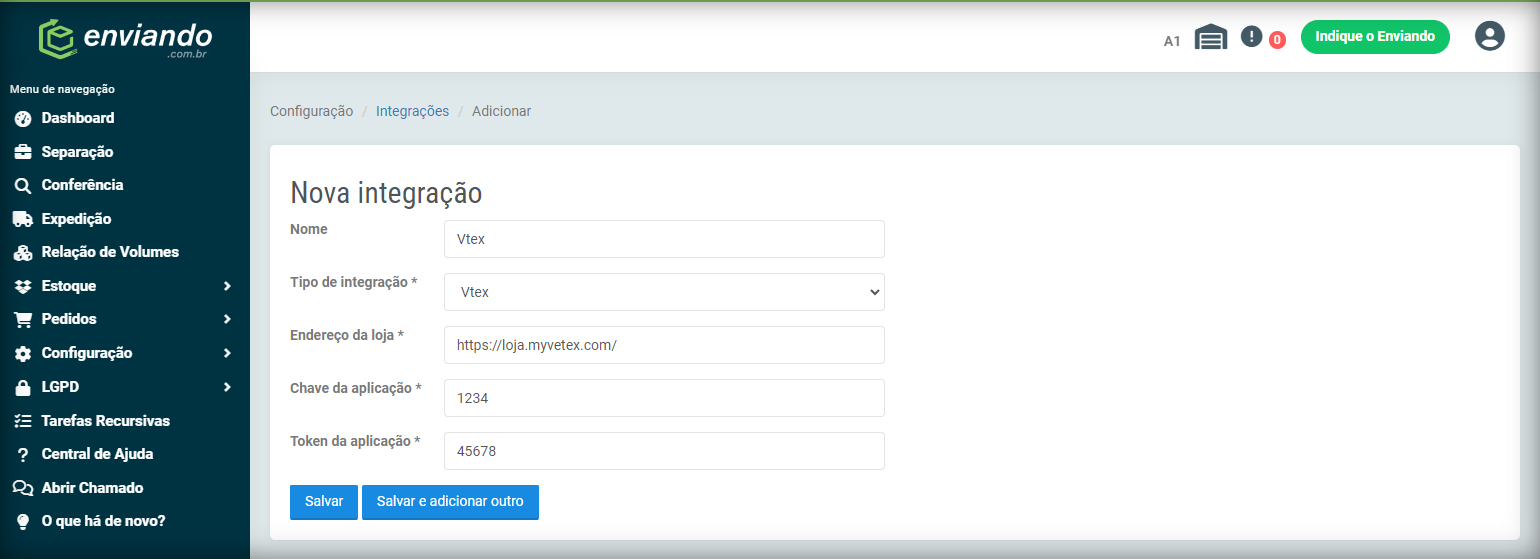Image resolution: width=1540 pixels, height=559 pixels.
Task: Open the alert notifications exclamation icon
Action: [1251, 36]
